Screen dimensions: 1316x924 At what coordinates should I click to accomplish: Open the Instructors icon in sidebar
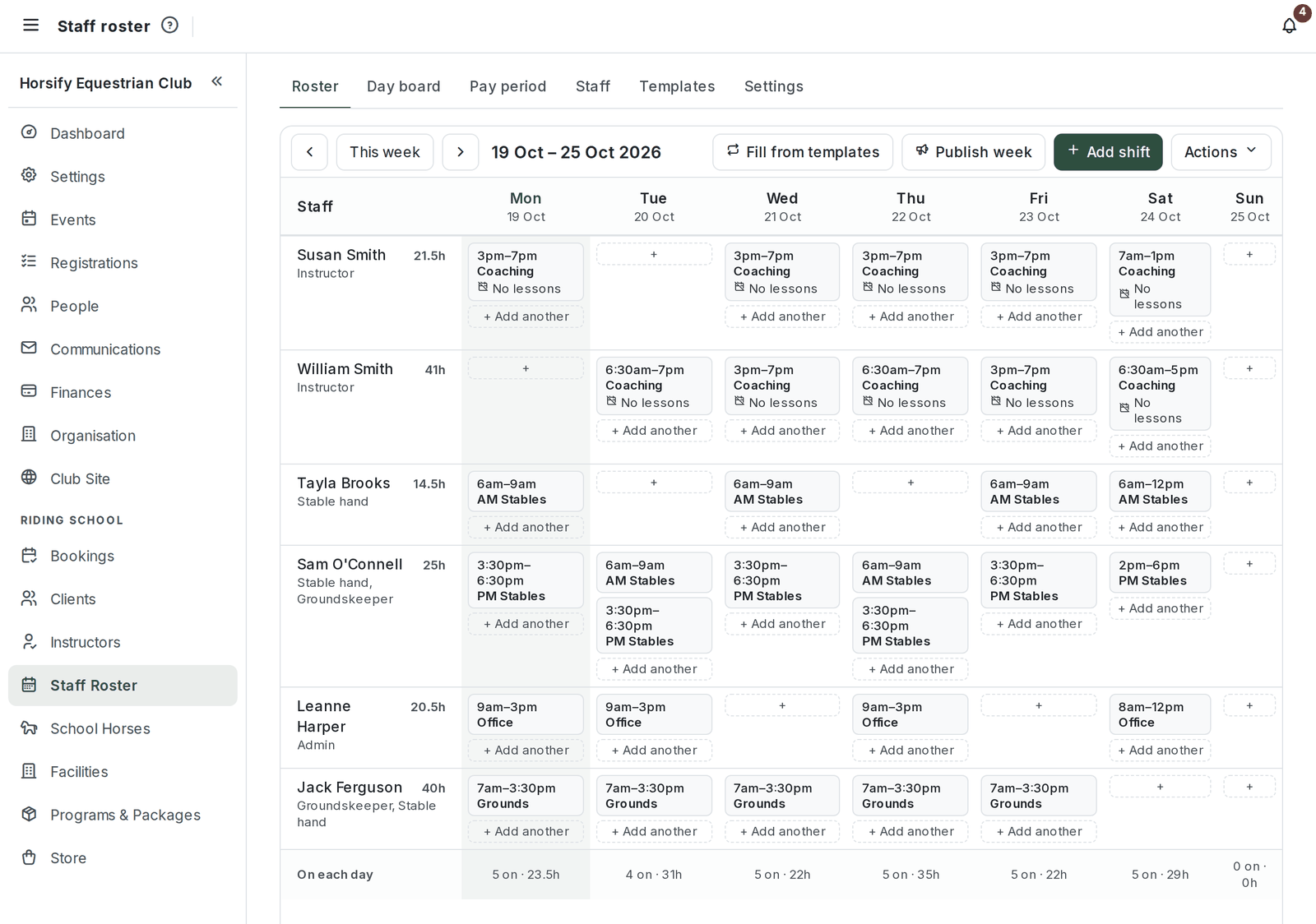pyautogui.click(x=29, y=641)
